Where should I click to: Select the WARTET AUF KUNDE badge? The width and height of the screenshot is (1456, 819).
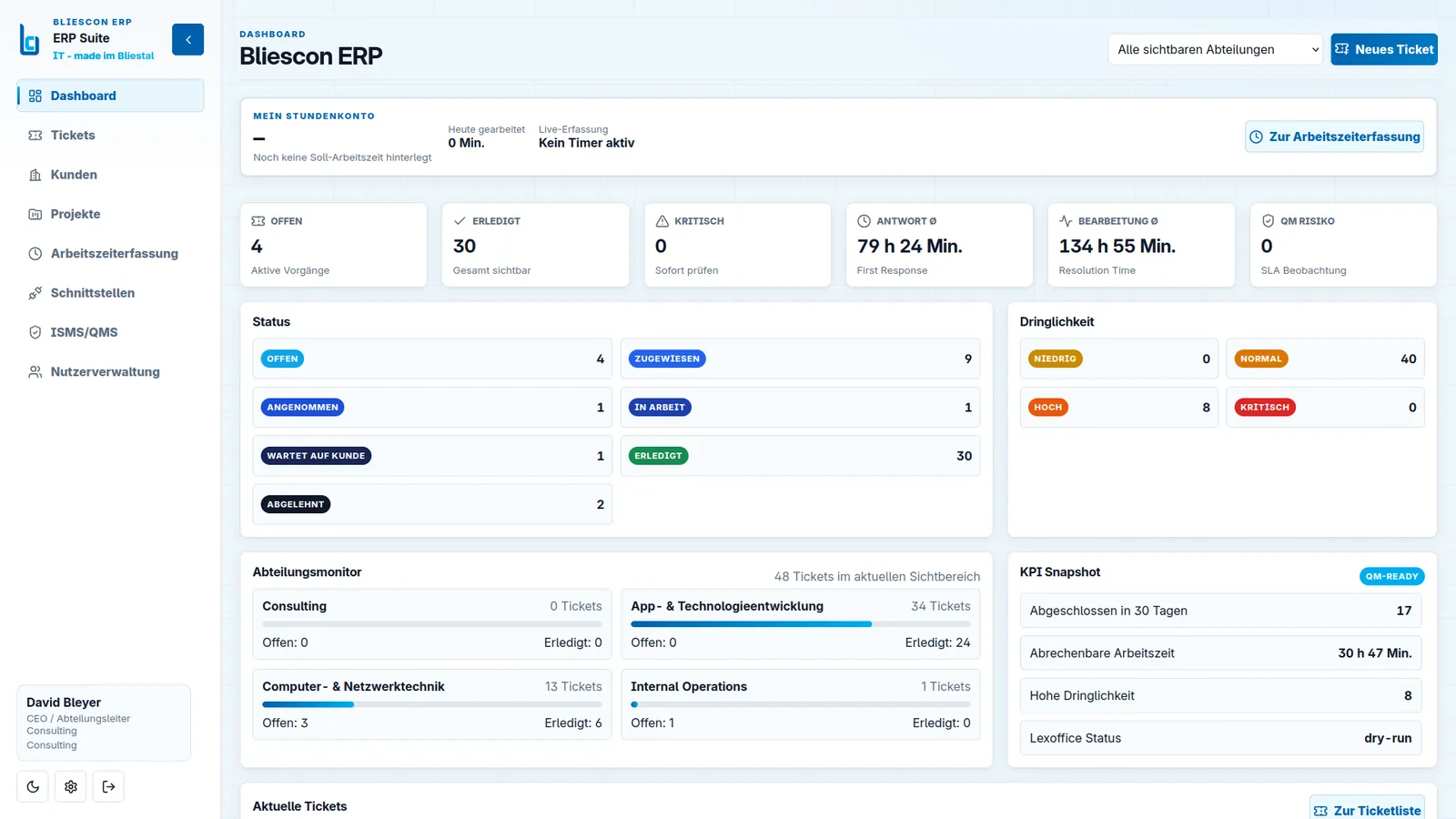click(316, 456)
